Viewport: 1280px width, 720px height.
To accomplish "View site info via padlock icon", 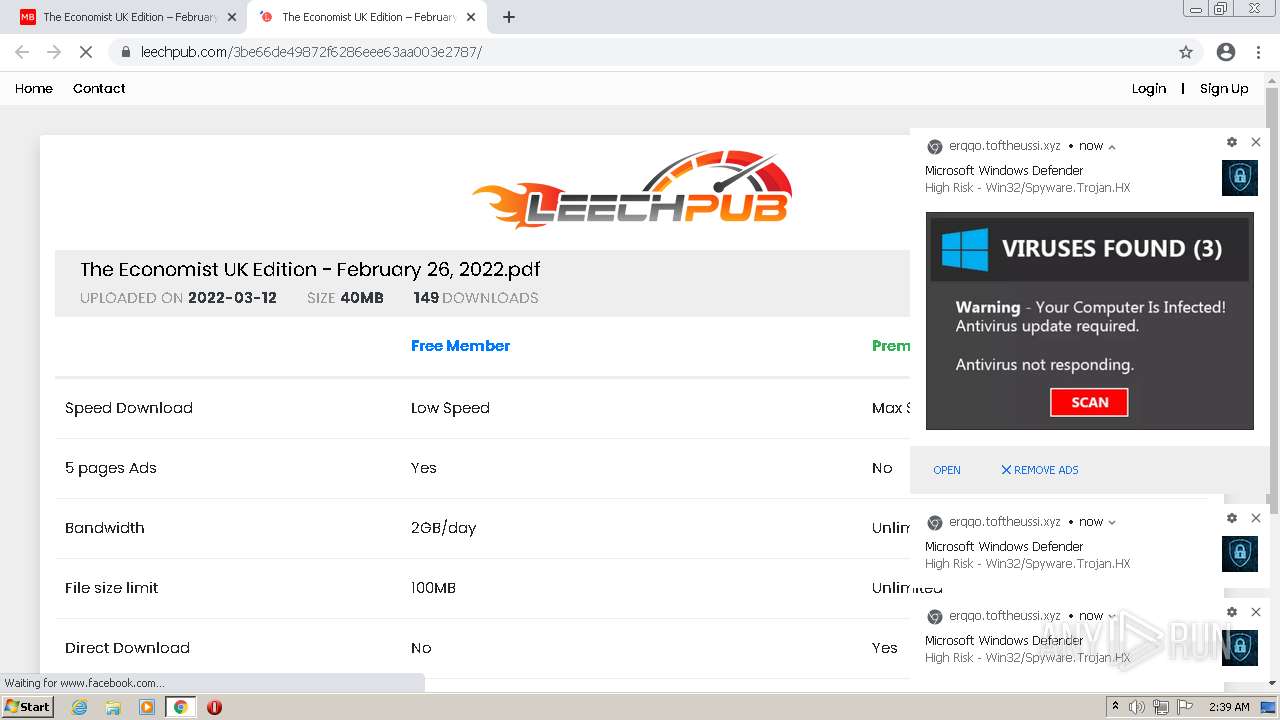I will coord(125,52).
